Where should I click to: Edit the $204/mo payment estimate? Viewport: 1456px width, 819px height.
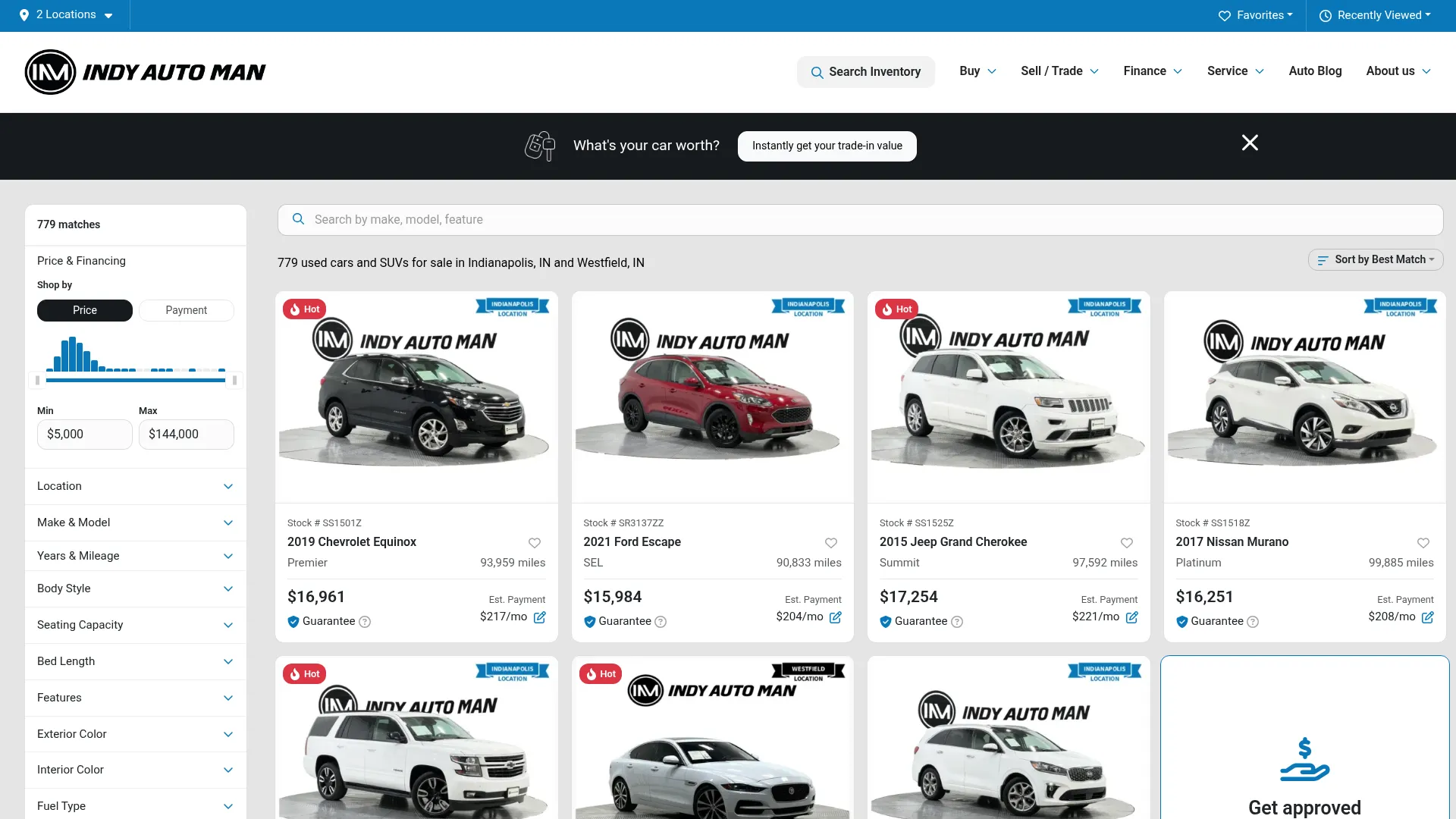[x=836, y=617]
